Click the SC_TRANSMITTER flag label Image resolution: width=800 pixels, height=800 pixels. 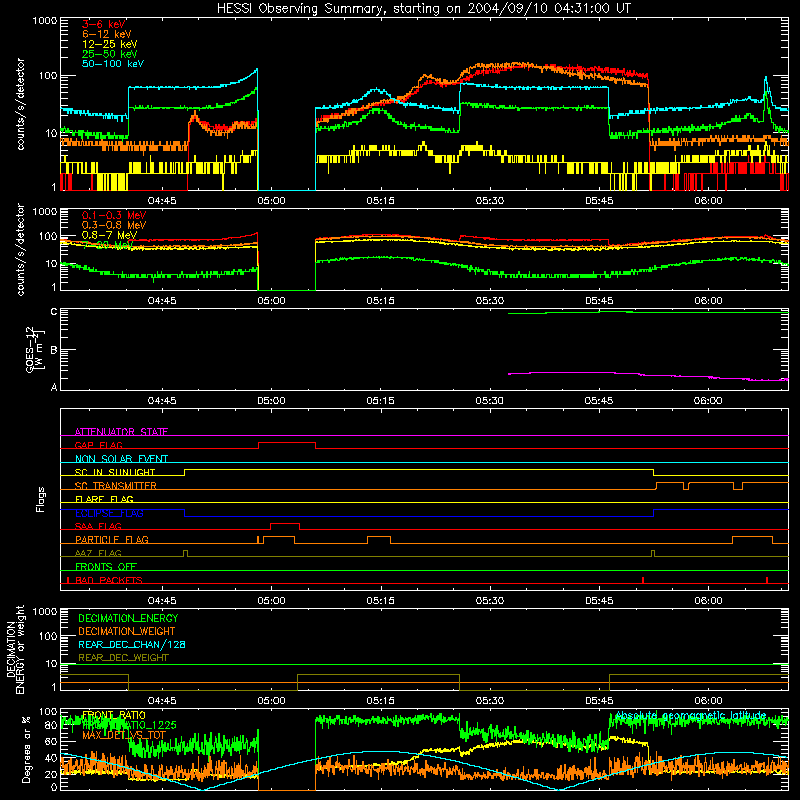pos(116,486)
